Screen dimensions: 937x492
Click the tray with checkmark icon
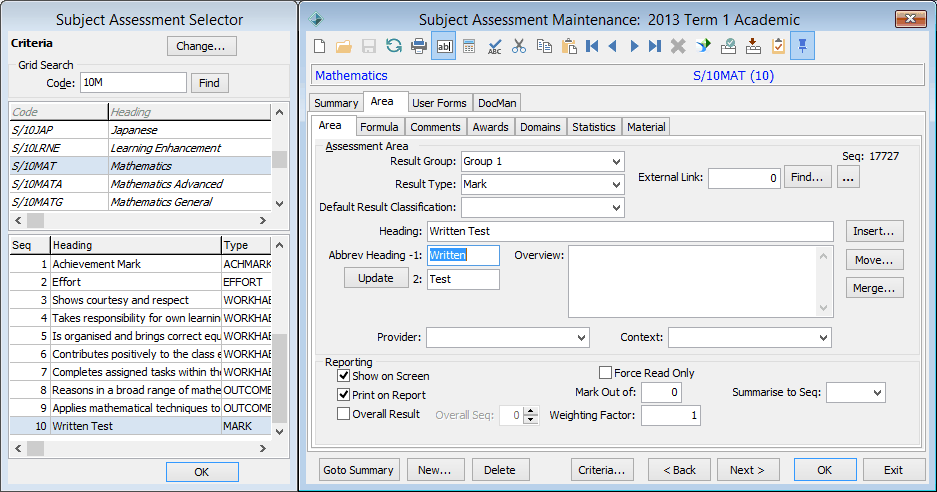728,46
